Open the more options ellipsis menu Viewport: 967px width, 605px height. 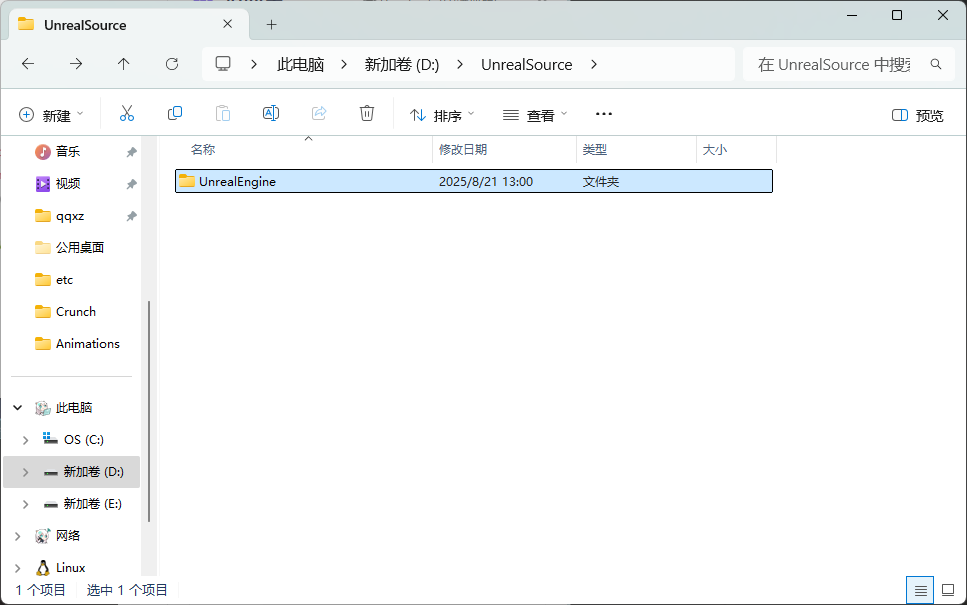pyautogui.click(x=603, y=115)
